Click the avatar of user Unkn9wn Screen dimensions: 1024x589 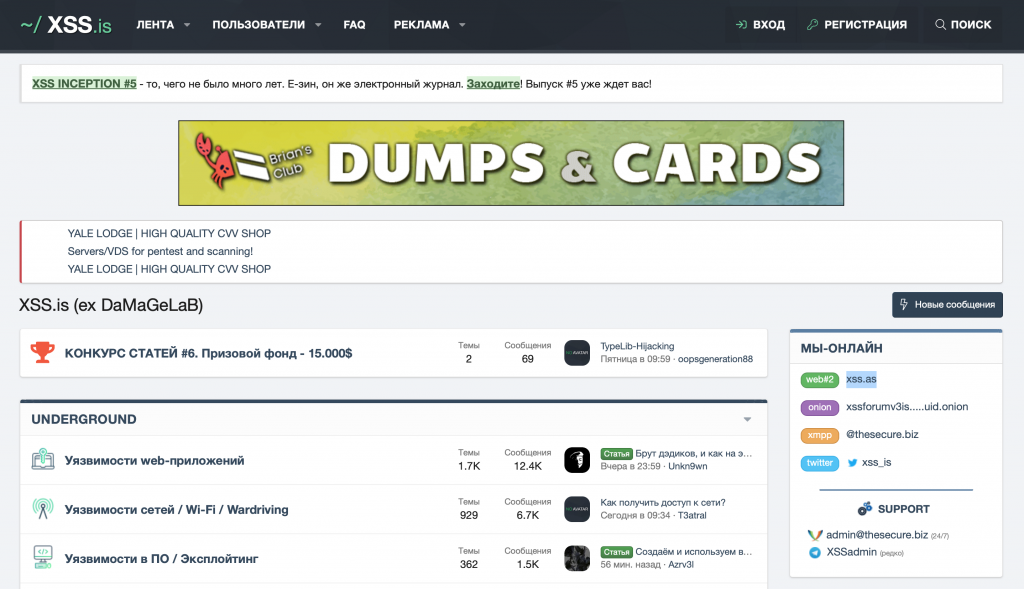tap(577, 460)
